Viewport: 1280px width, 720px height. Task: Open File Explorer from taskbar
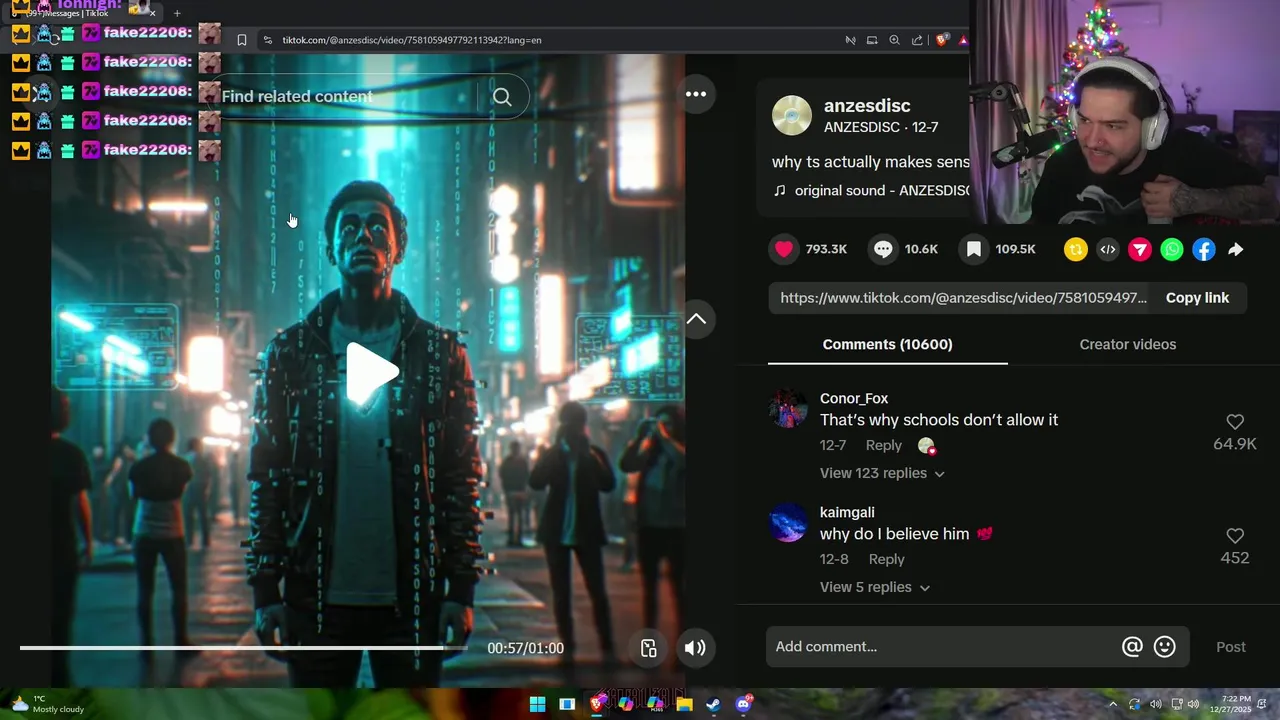point(684,704)
